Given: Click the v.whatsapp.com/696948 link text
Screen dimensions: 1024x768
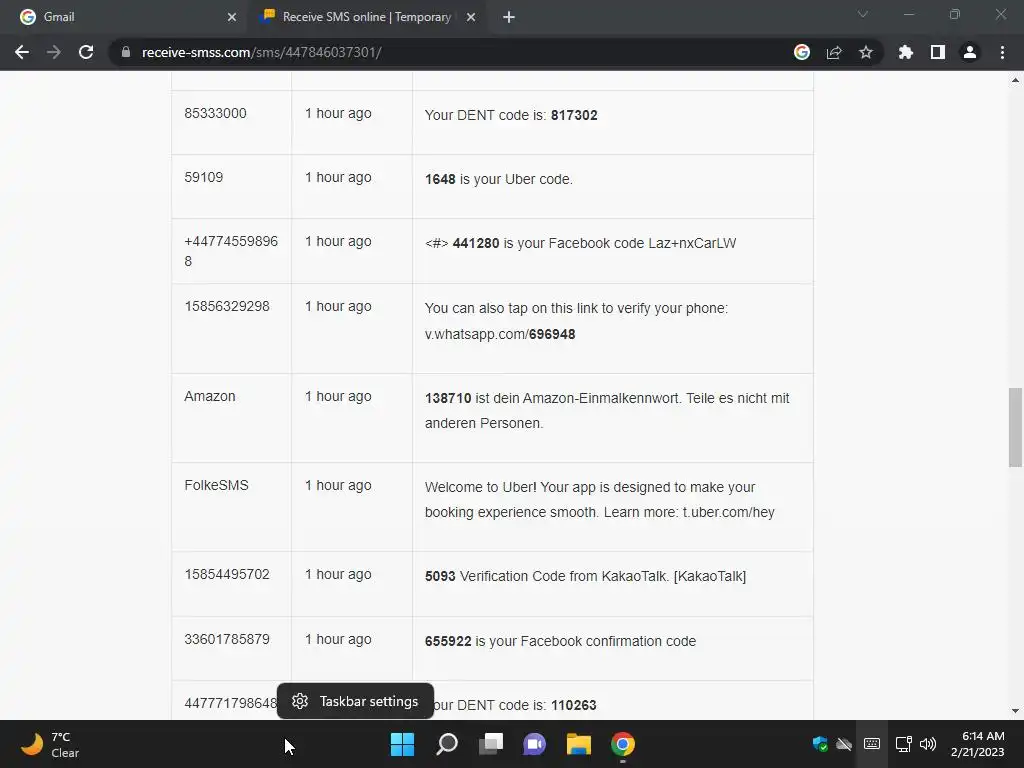Looking at the screenshot, I should (500, 334).
